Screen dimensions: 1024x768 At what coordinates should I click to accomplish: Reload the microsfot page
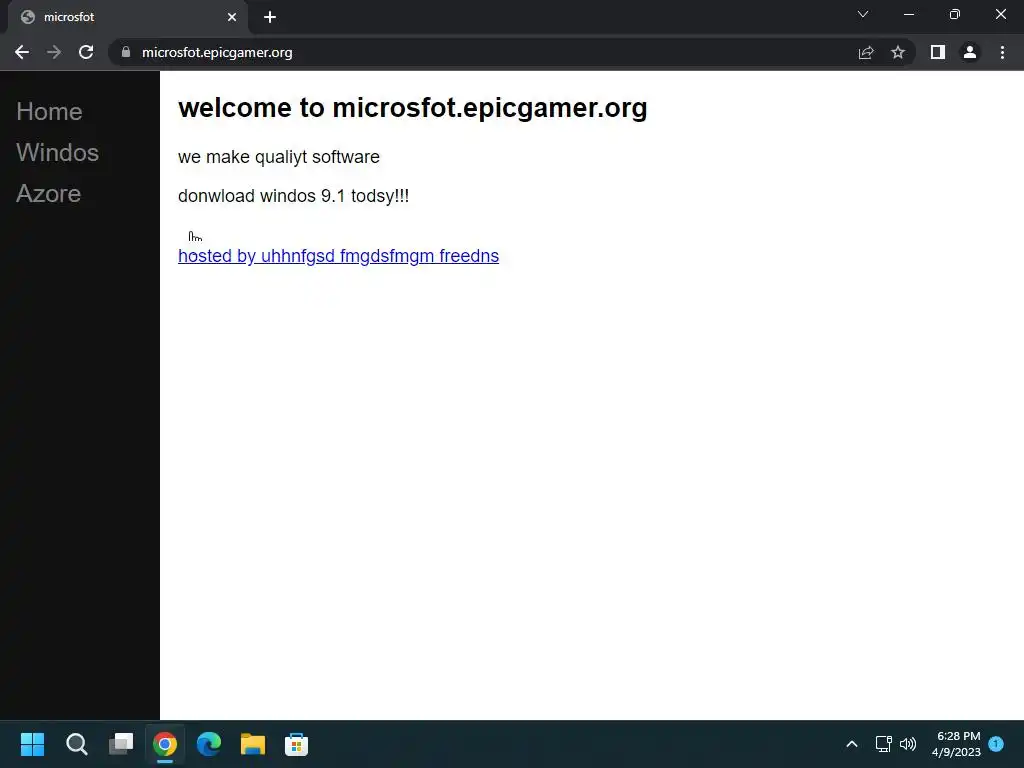pos(86,52)
